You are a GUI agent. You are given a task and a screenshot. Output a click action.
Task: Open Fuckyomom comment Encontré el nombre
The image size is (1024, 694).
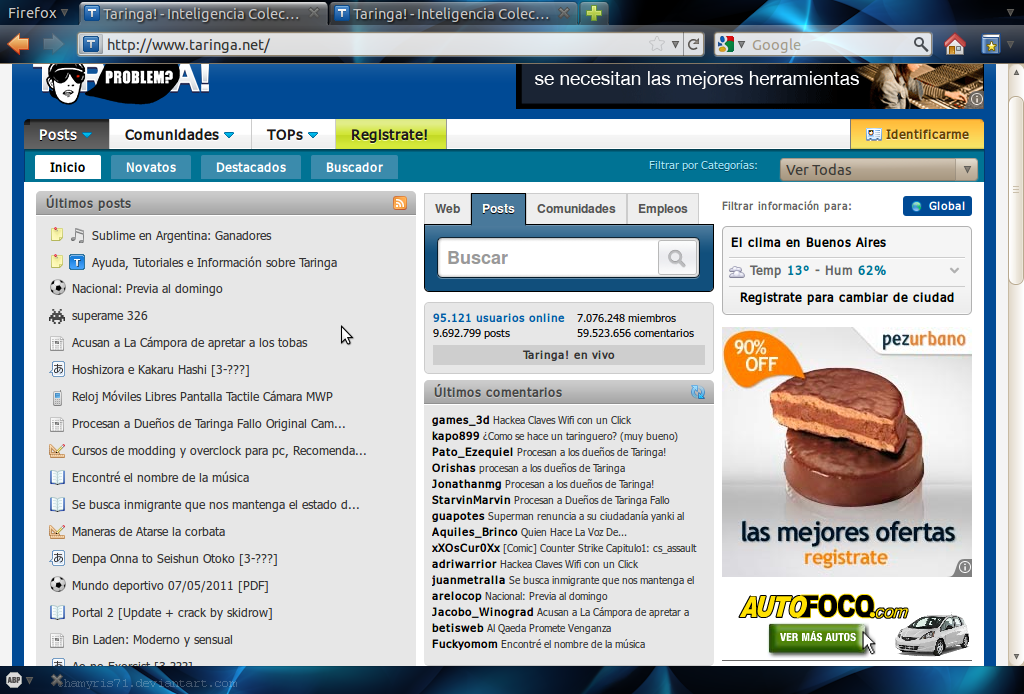coord(573,644)
